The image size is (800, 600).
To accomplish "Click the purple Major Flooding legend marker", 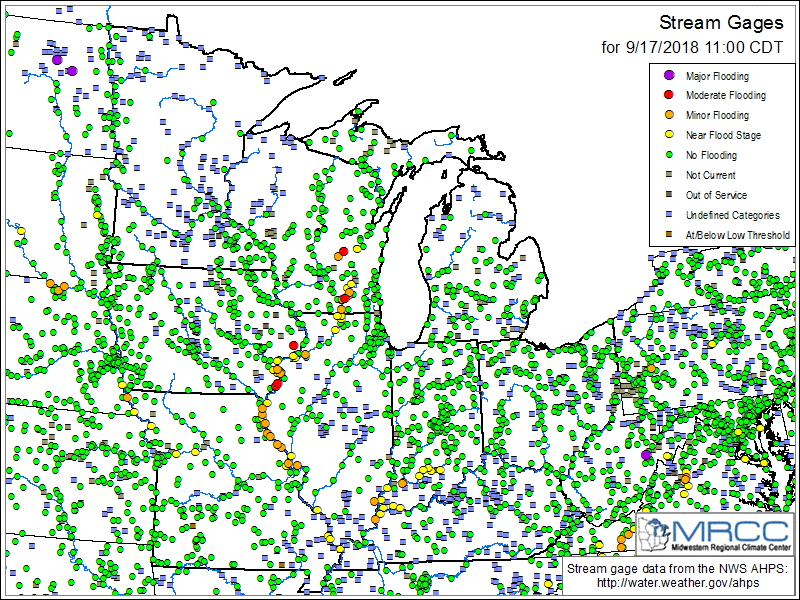I will pyautogui.click(x=669, y=76).
